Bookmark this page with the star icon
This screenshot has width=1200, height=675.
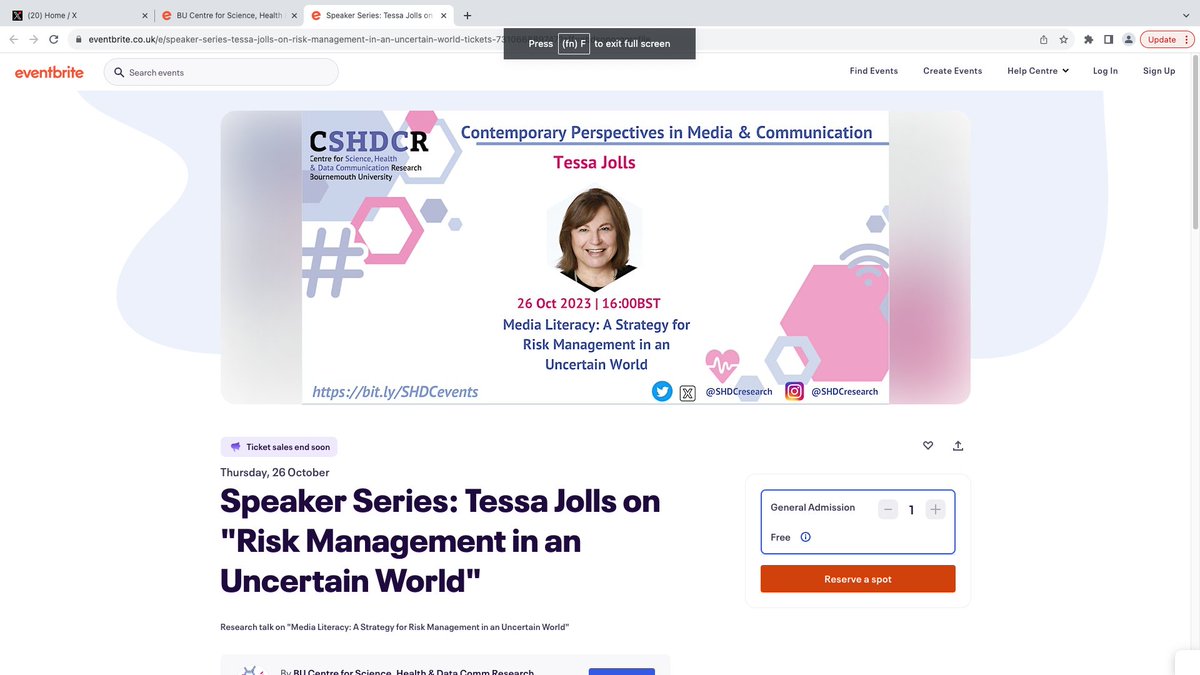coord(1064,39)
